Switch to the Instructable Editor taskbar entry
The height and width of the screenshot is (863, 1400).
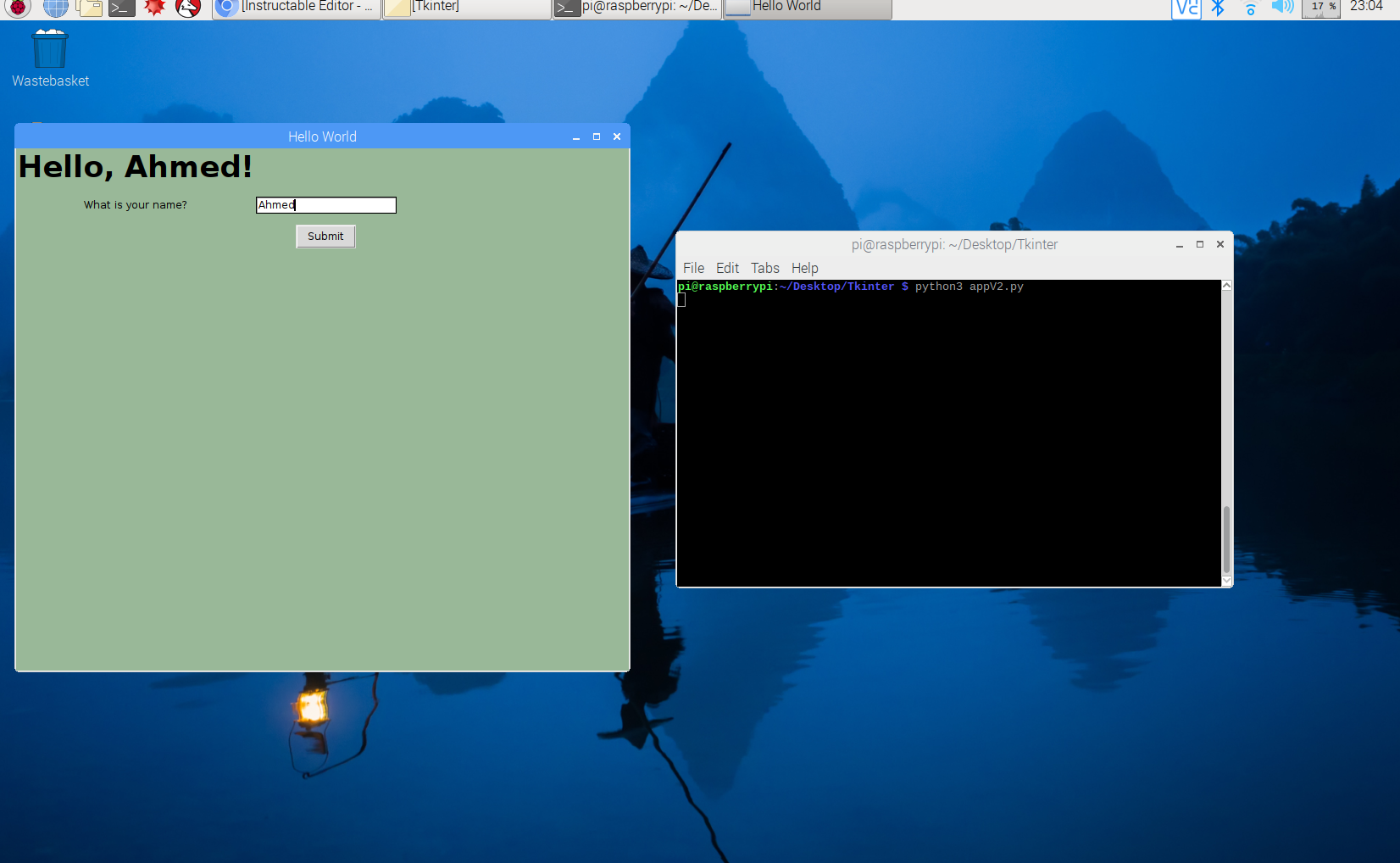pos(295,8)
